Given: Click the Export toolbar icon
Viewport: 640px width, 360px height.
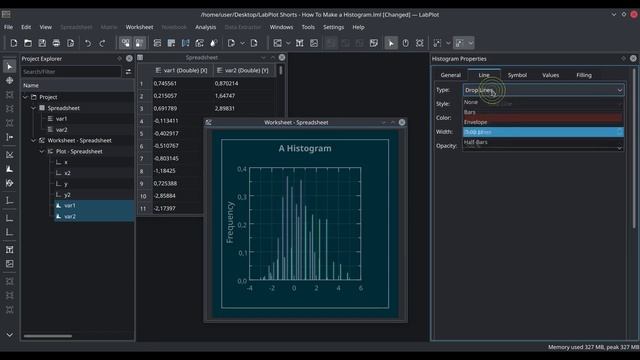Looking at the screenshot, I should 254,43.
